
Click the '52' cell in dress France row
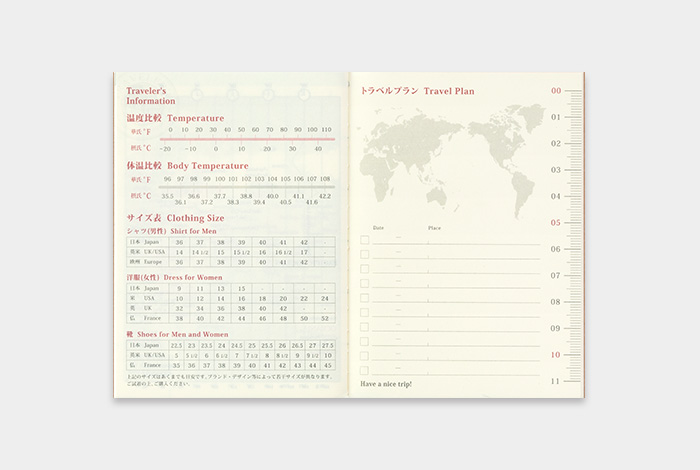[325, 319]
